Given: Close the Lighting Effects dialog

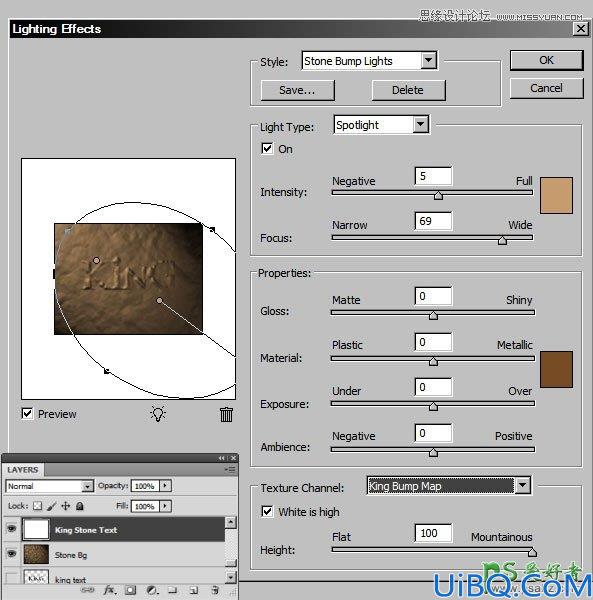Looking at the screenshot, I should pyautogui.click(x=581, y=29).
